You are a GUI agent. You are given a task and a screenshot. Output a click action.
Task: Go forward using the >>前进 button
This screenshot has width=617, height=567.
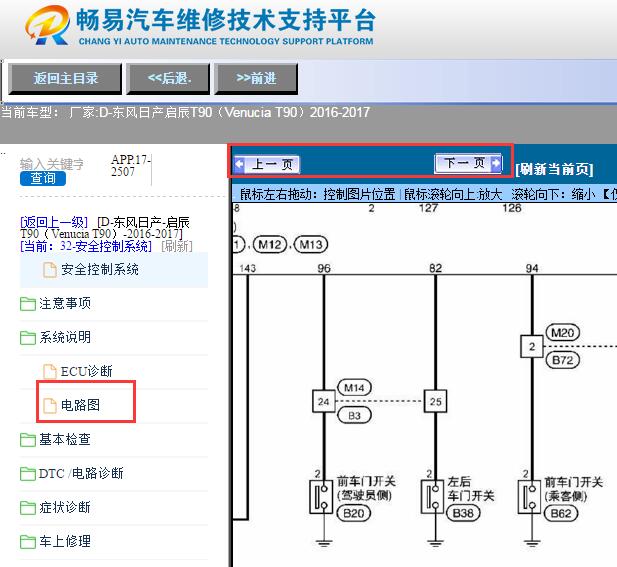coord(256,78)
